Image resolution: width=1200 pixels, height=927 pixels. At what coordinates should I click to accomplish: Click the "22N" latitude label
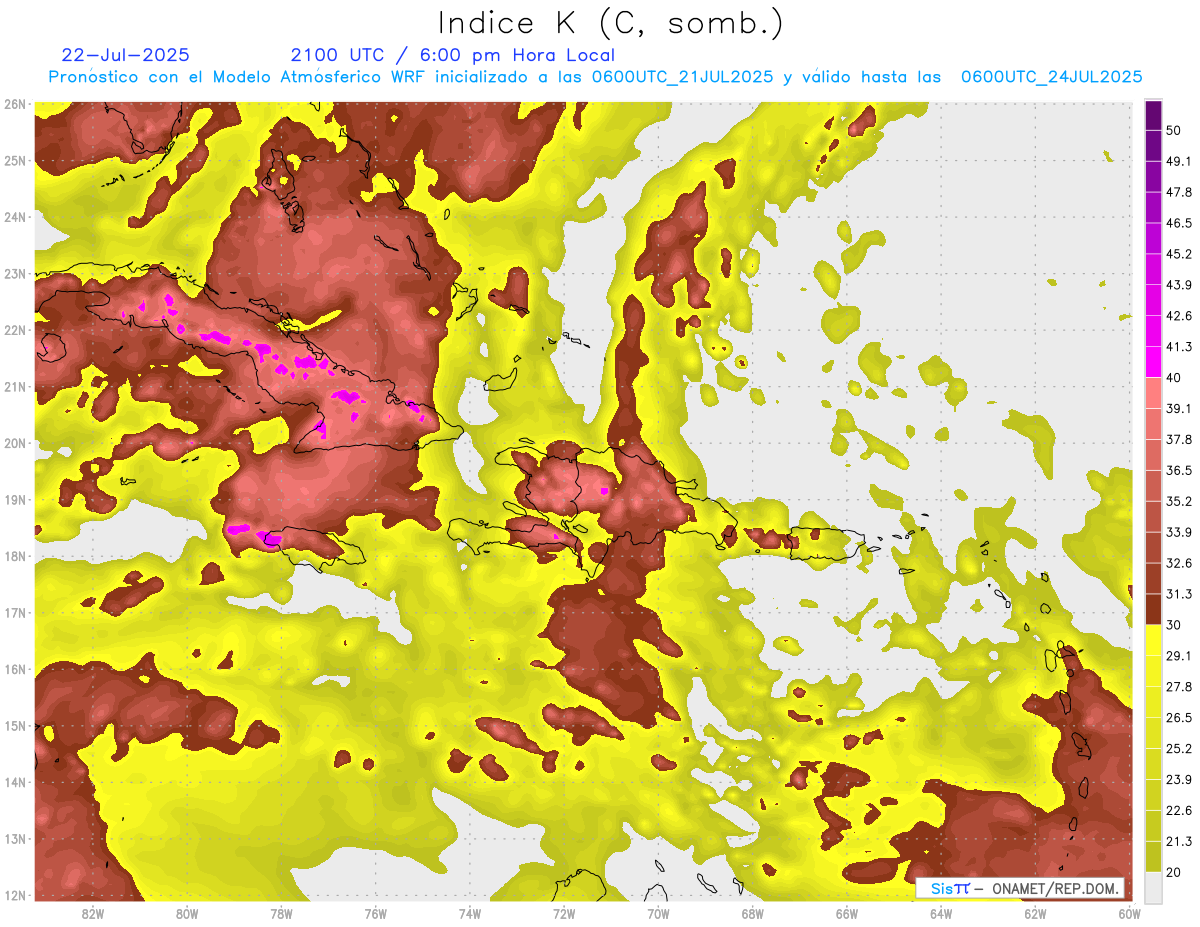click(15, 330)
